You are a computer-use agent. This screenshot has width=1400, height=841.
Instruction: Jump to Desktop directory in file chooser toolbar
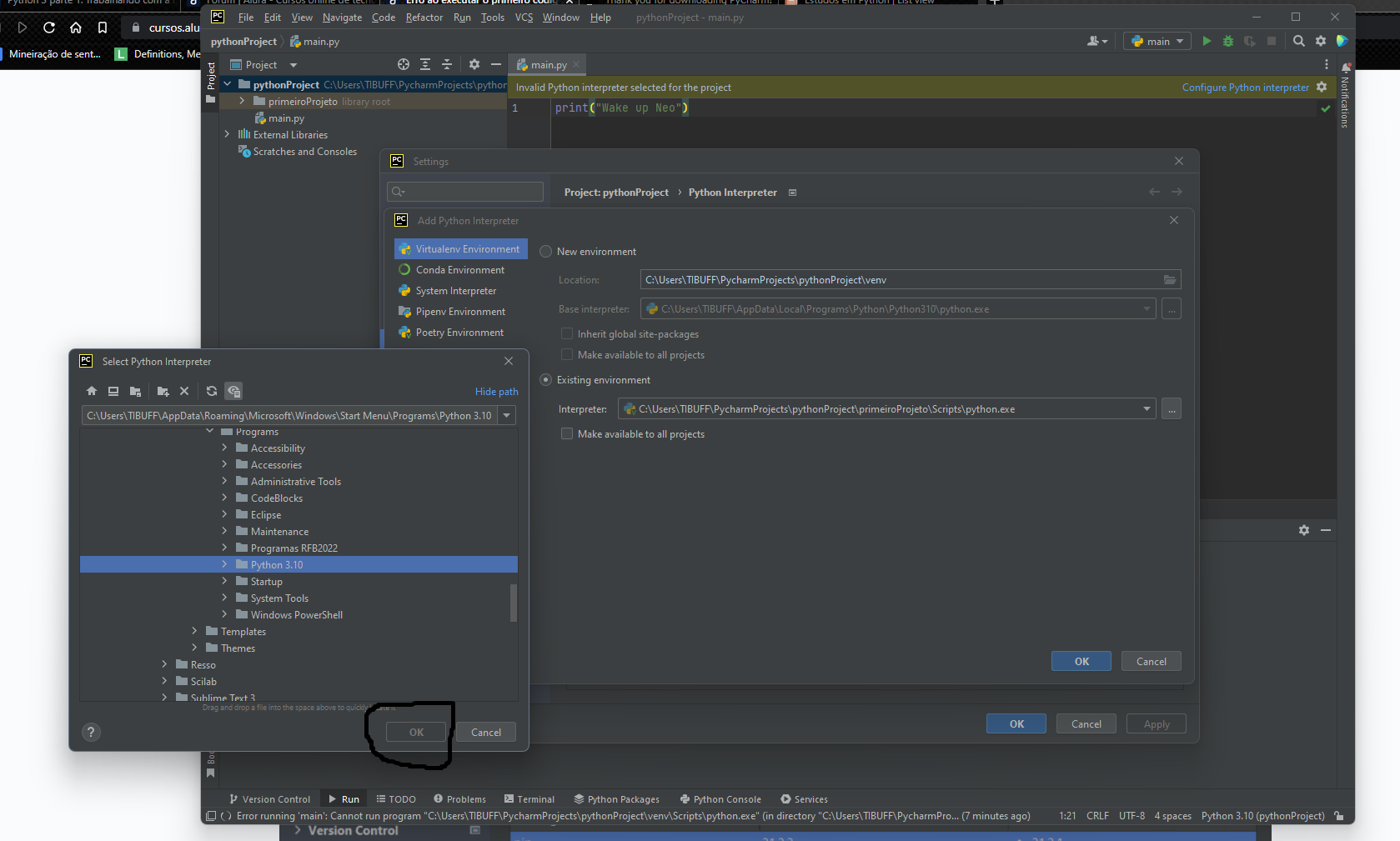coord(113,391)
